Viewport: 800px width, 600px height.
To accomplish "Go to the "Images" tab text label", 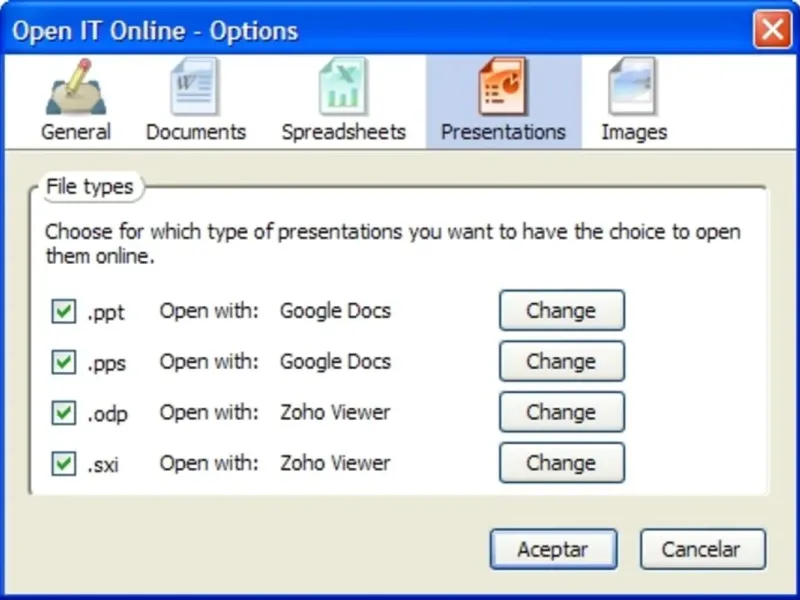I will tap(634, 132).
